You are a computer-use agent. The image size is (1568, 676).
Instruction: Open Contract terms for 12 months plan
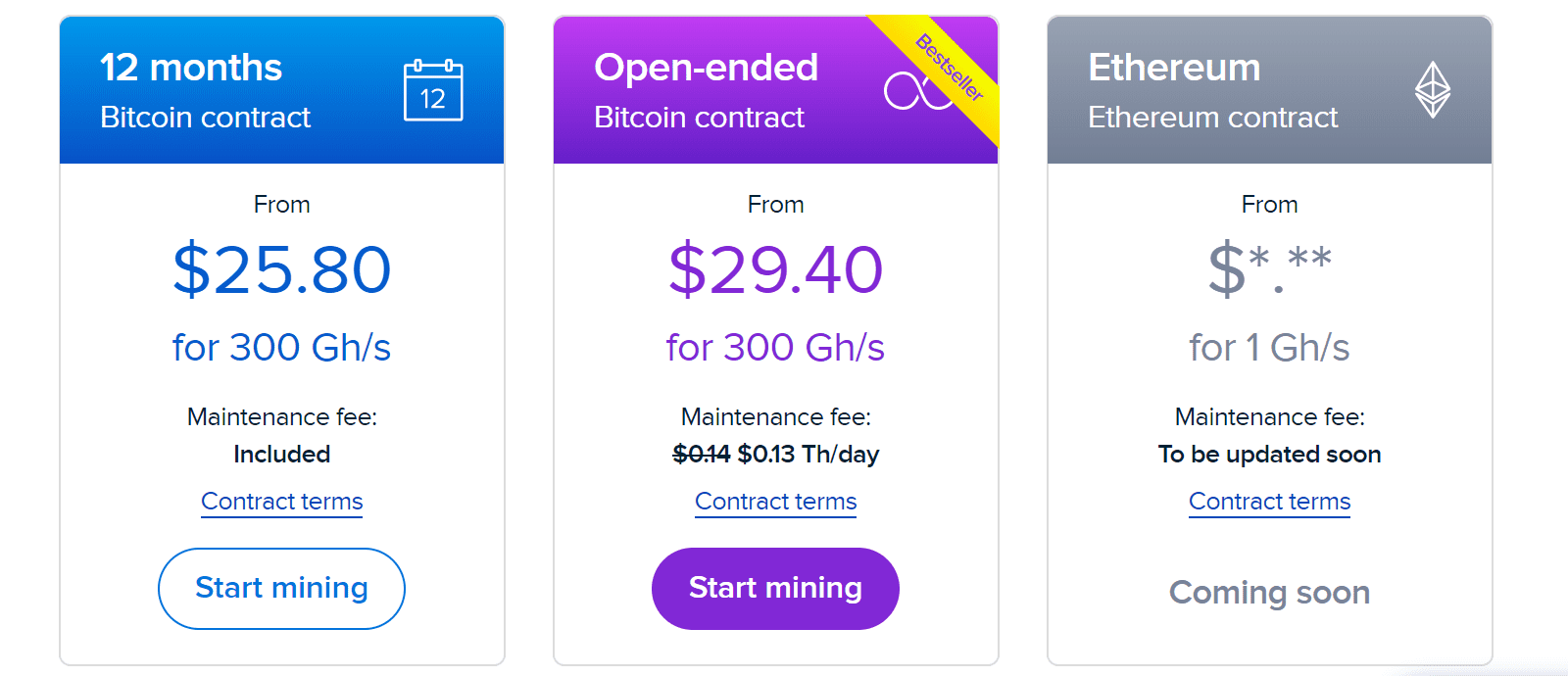[x=282, y=502]
